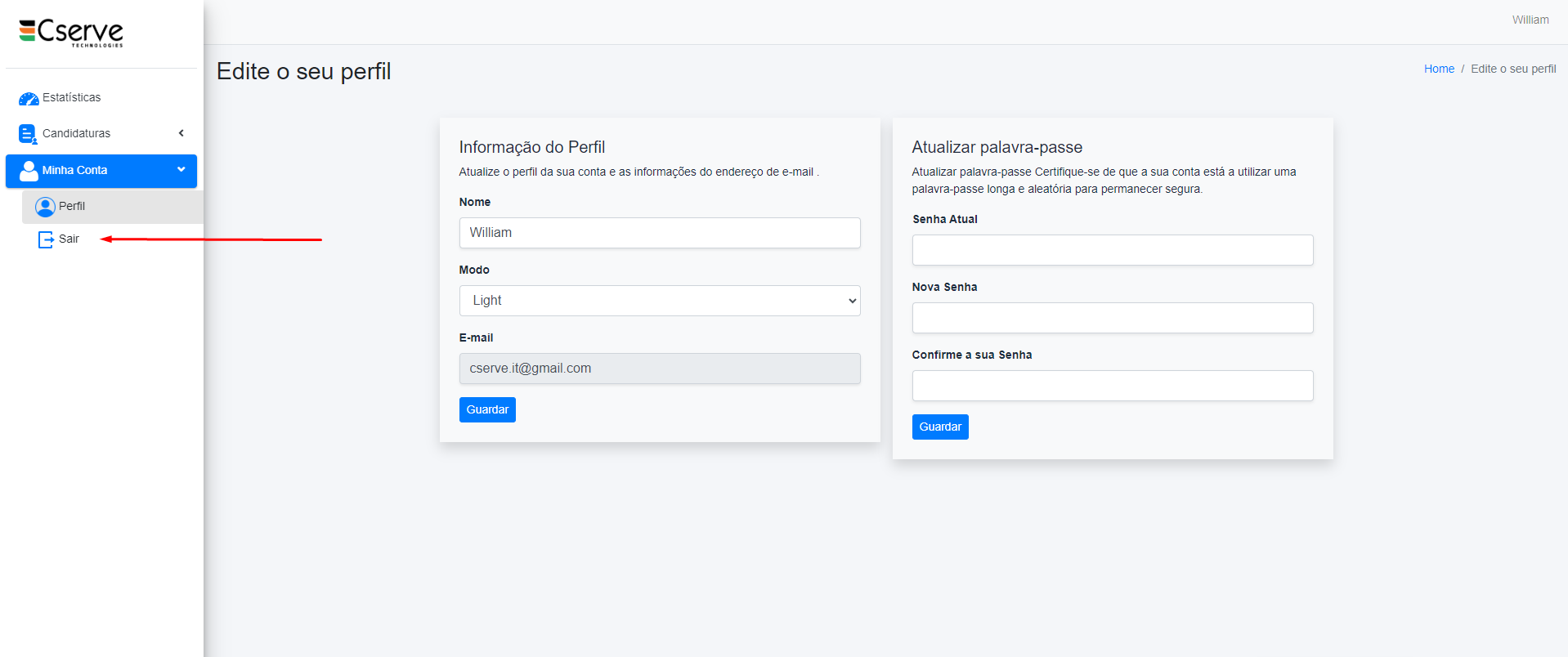The height and width of the screenshot is (657, 1568).
Task: Collapse the Minha Conta chevron
Action: (x=181, y=170)
